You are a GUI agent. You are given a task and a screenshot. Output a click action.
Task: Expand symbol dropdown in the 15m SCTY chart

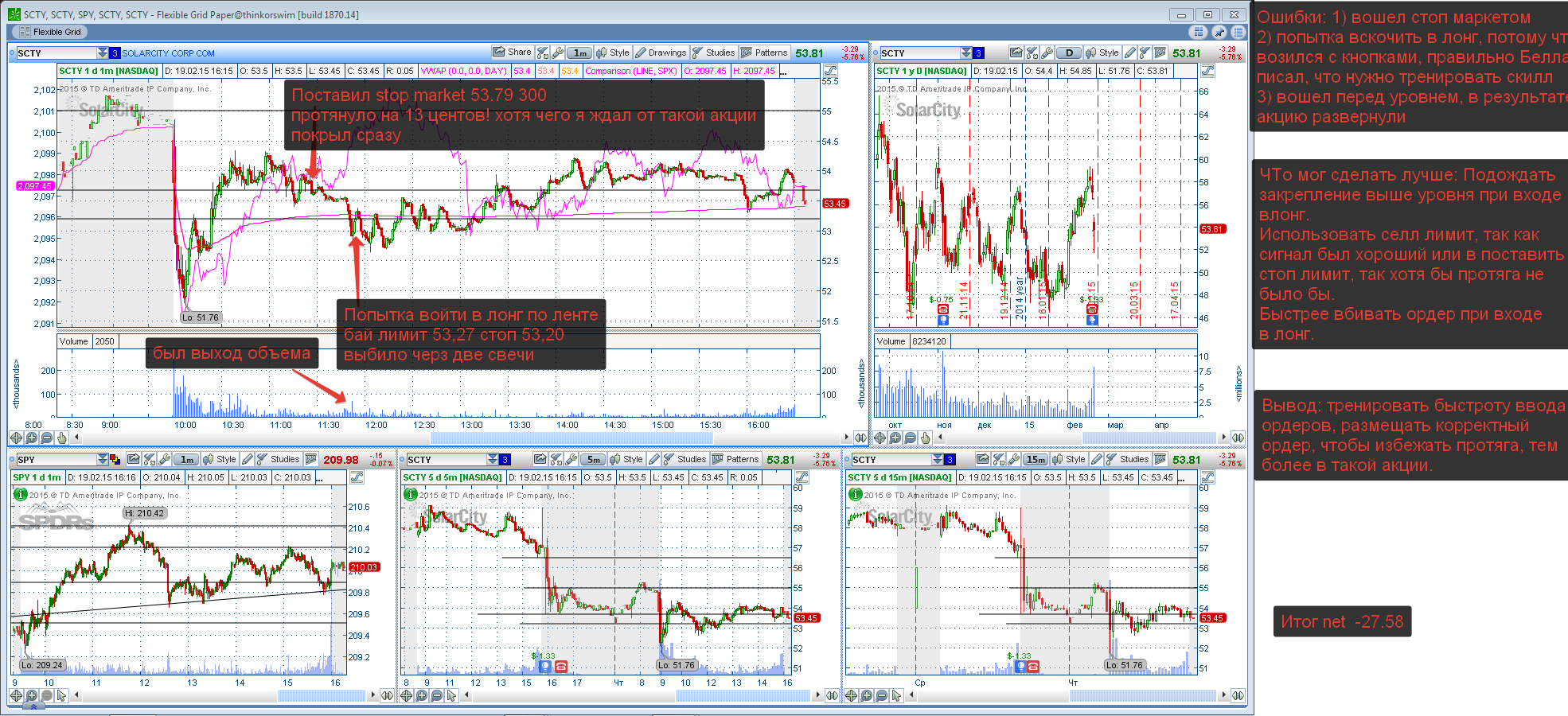coord(938,460)
